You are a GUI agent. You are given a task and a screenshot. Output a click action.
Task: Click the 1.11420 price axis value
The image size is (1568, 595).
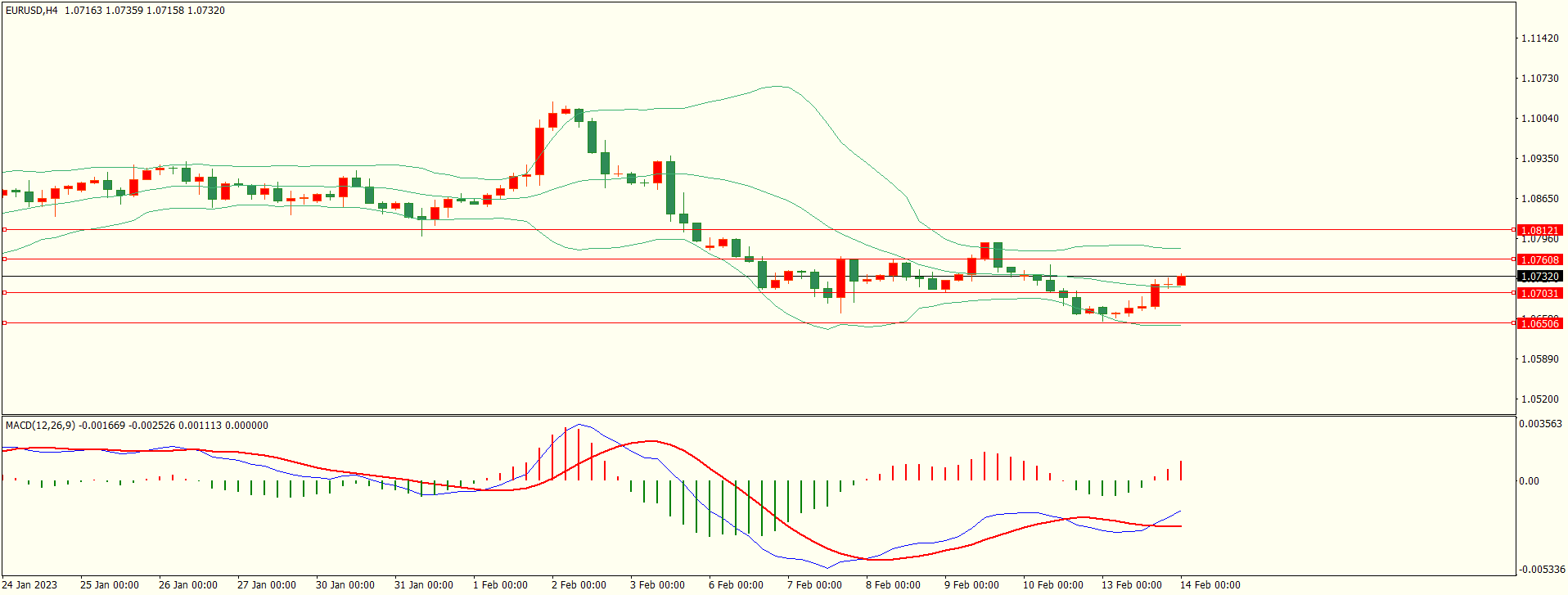tap(1539, 38)
